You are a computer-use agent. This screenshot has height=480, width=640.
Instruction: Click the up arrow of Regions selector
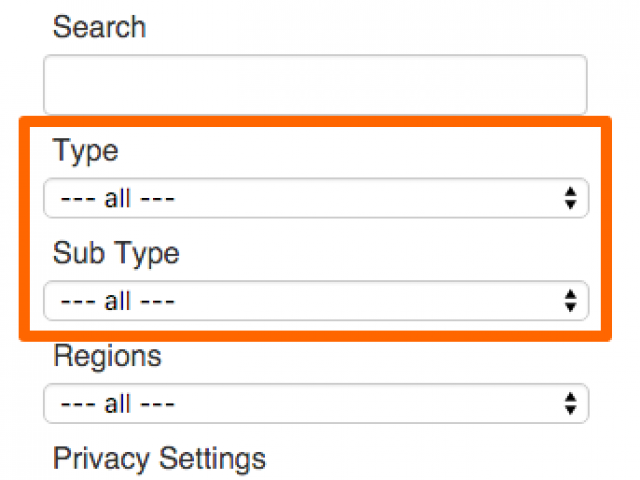point(570,397)
